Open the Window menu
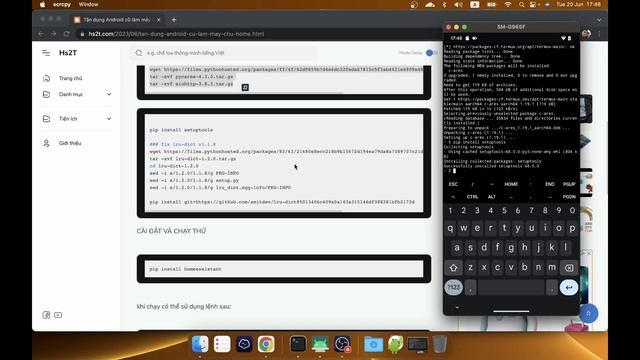 click(x=88, y=4)
